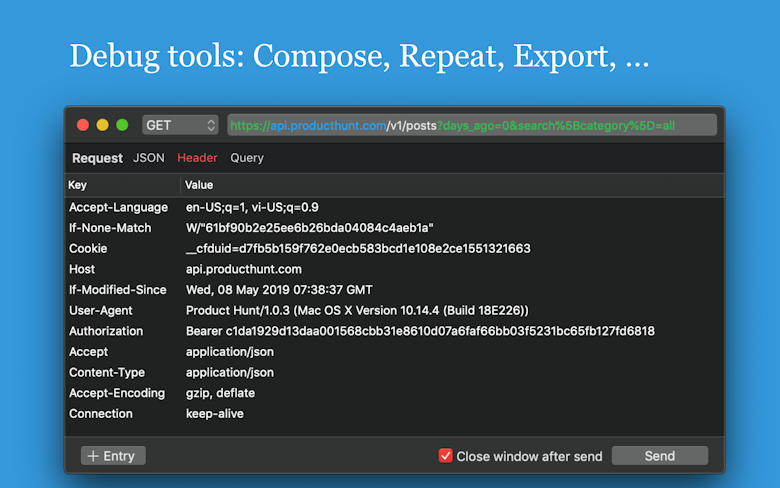Click the red close window button
The image size is (780, 488).
(83, 125)
